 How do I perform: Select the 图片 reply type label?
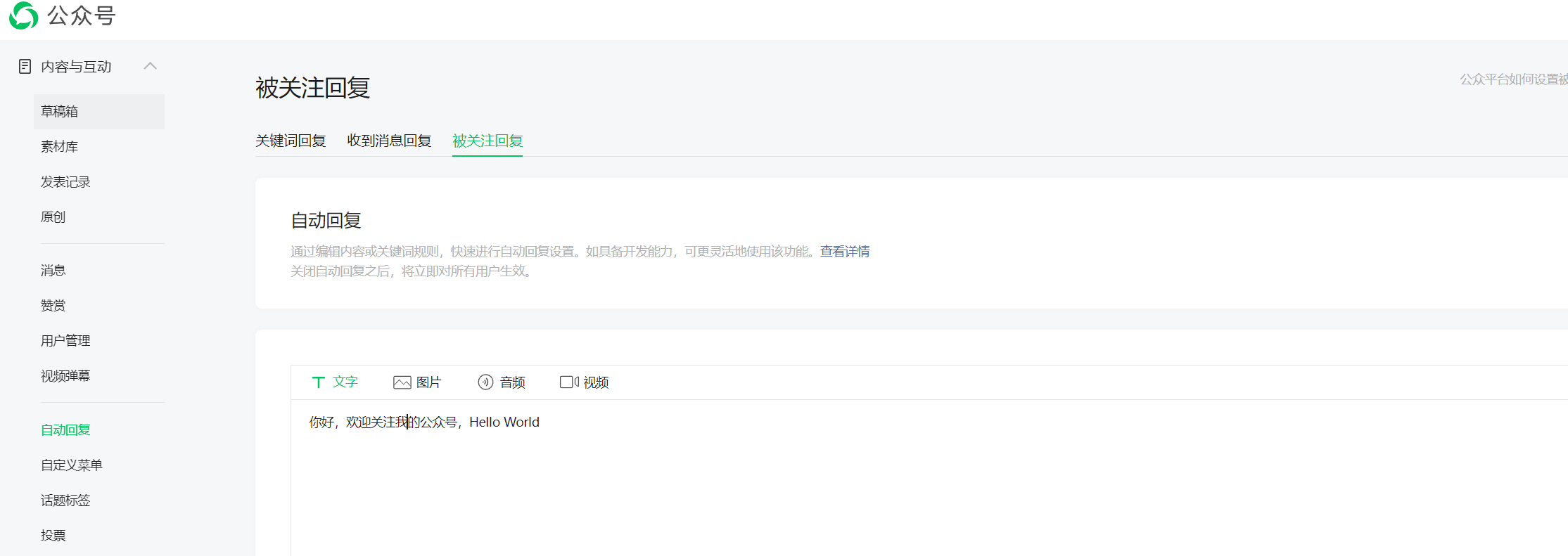pyautogui.click(x=429, y=382)
